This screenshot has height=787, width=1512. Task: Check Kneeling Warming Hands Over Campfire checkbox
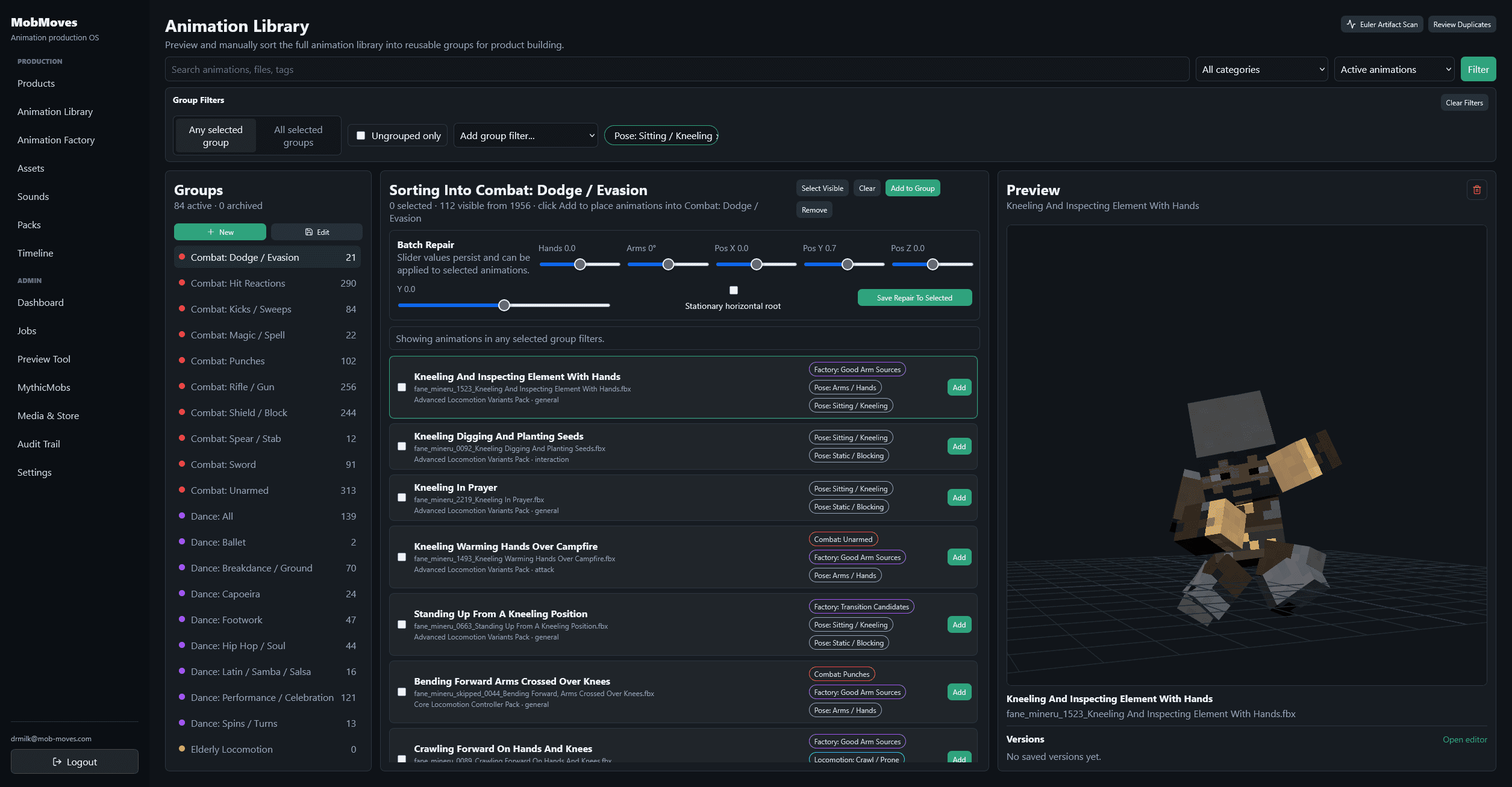pyautogui.click(x=402, y=557)
